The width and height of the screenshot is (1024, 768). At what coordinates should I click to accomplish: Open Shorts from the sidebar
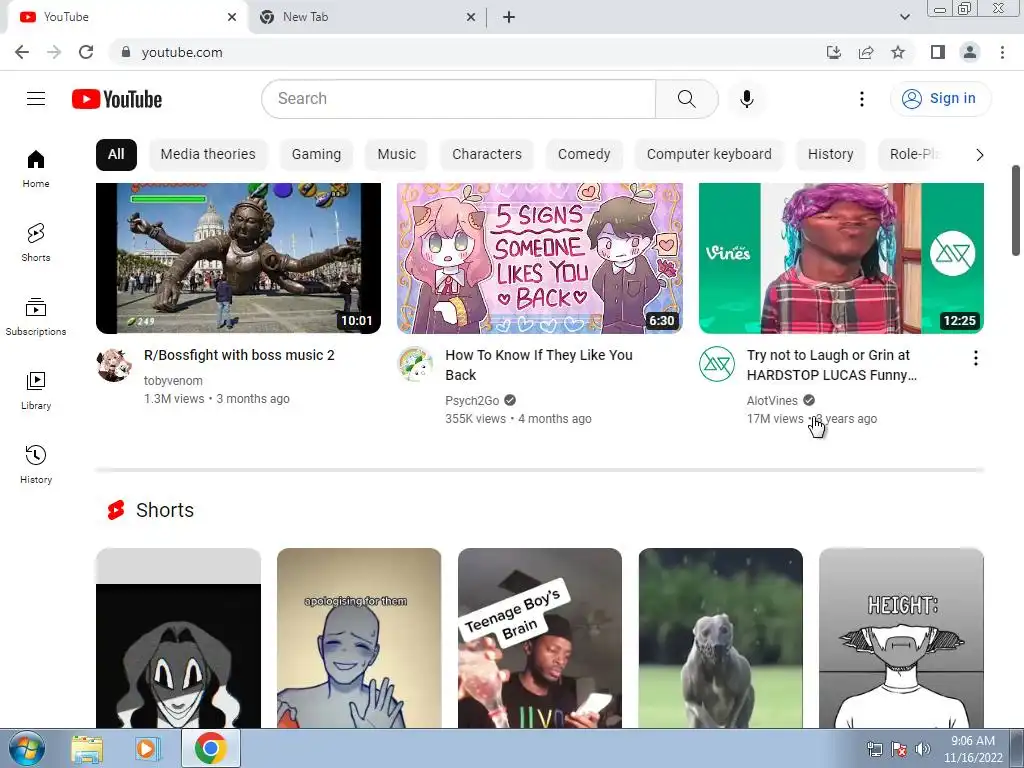(36, 242)
